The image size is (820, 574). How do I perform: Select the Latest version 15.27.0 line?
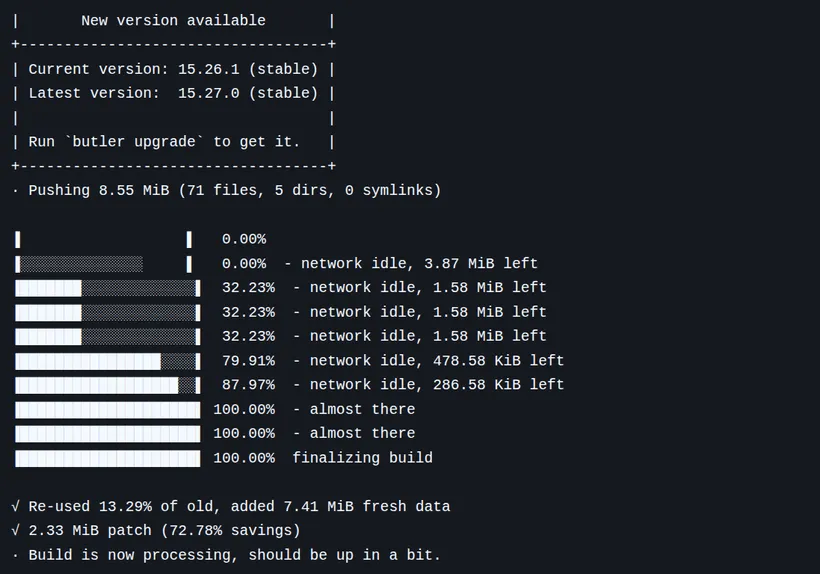coord(173,93)
